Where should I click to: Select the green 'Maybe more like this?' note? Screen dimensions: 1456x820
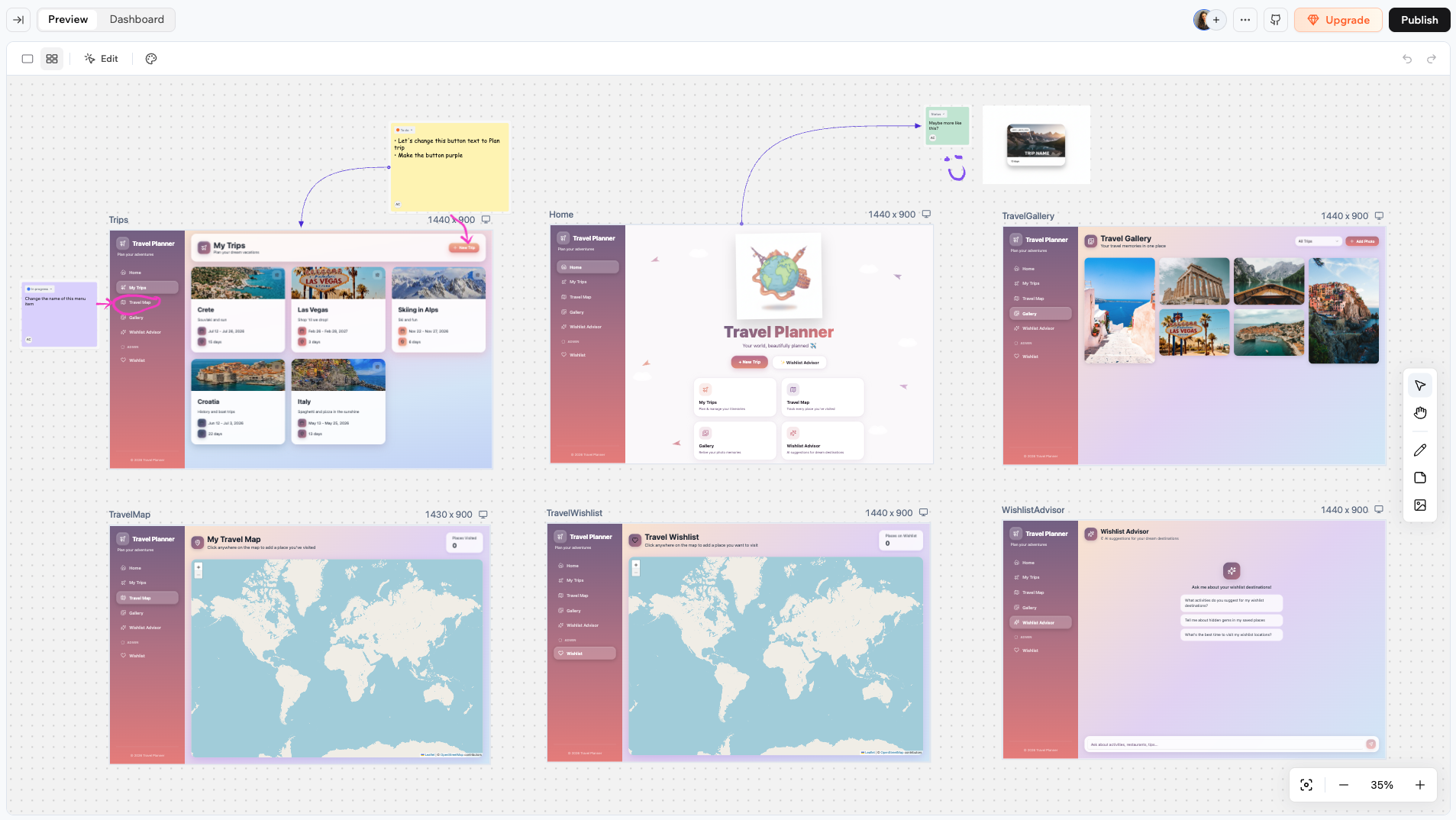click(x=948, y=126)
